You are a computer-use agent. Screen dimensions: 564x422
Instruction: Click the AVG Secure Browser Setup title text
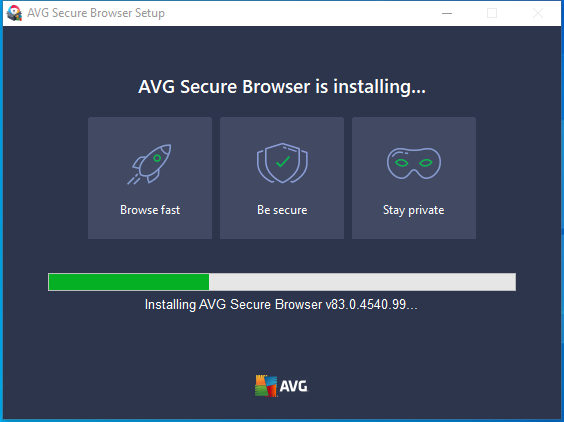[96, 13]
